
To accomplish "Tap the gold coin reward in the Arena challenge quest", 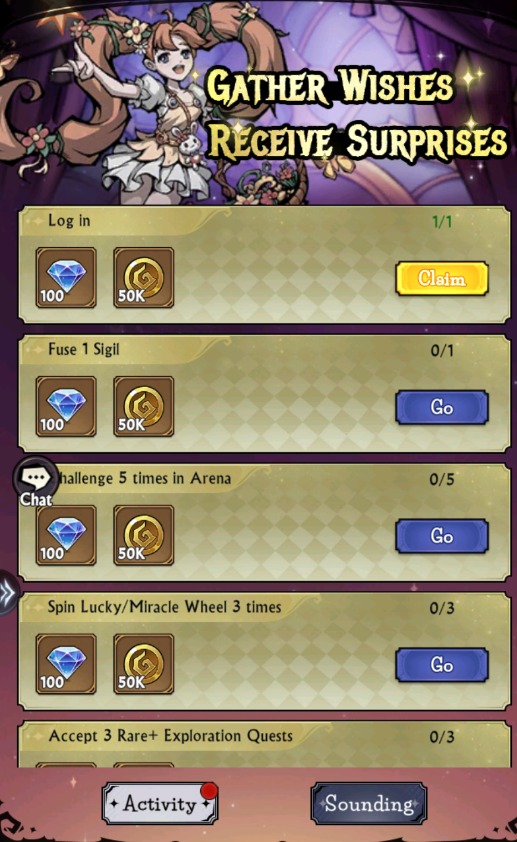I will [x=143, y=535].
